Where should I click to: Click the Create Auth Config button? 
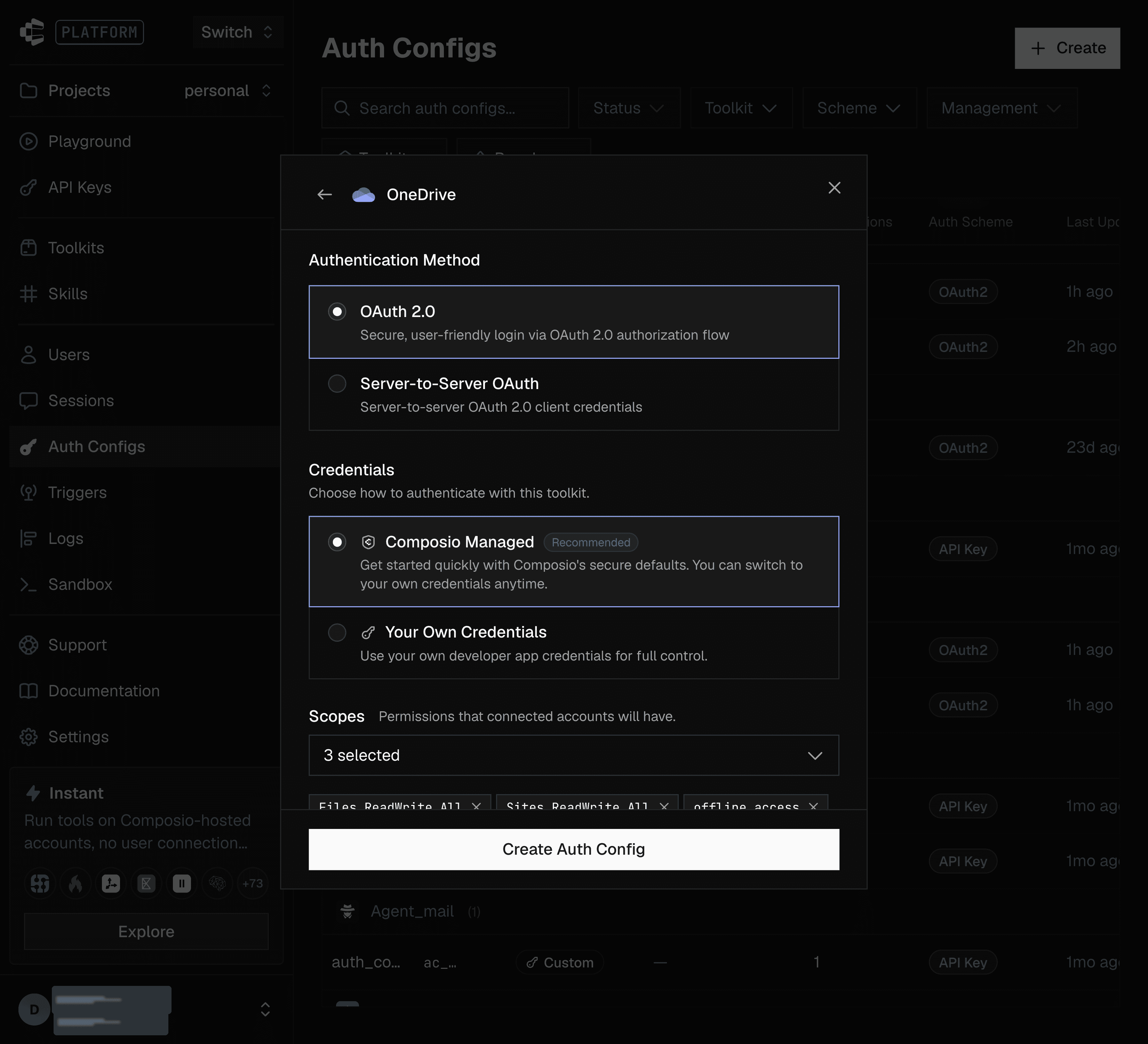point(573,849)
